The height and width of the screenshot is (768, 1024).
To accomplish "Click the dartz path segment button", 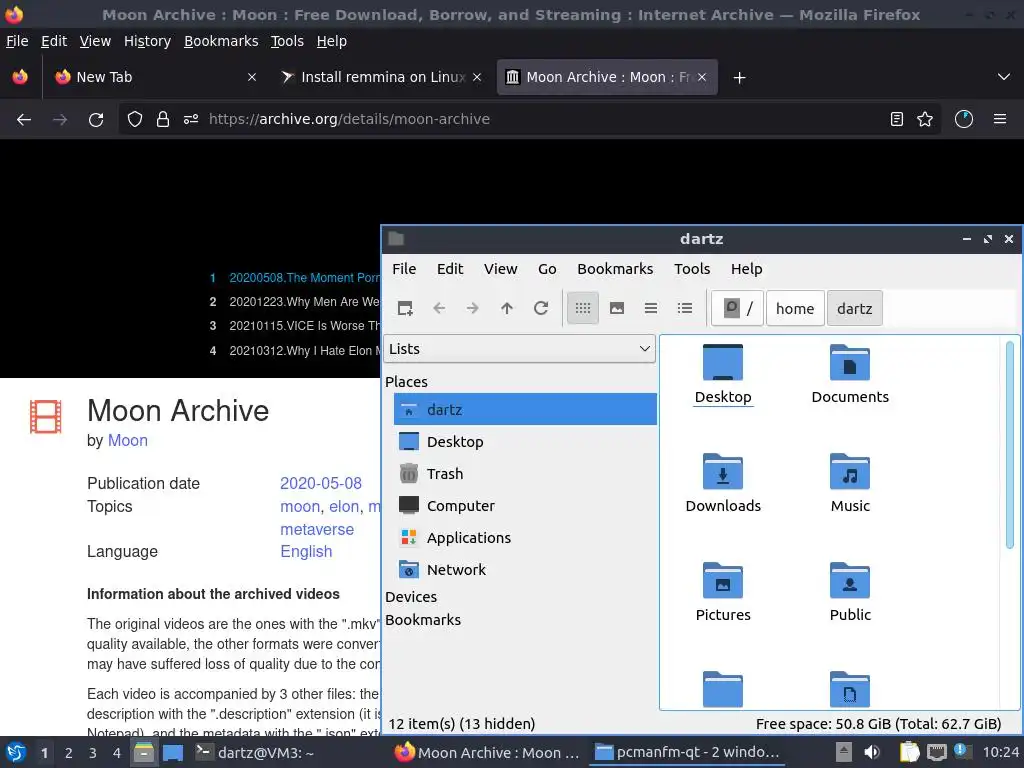I will click(x=854, y=308).
